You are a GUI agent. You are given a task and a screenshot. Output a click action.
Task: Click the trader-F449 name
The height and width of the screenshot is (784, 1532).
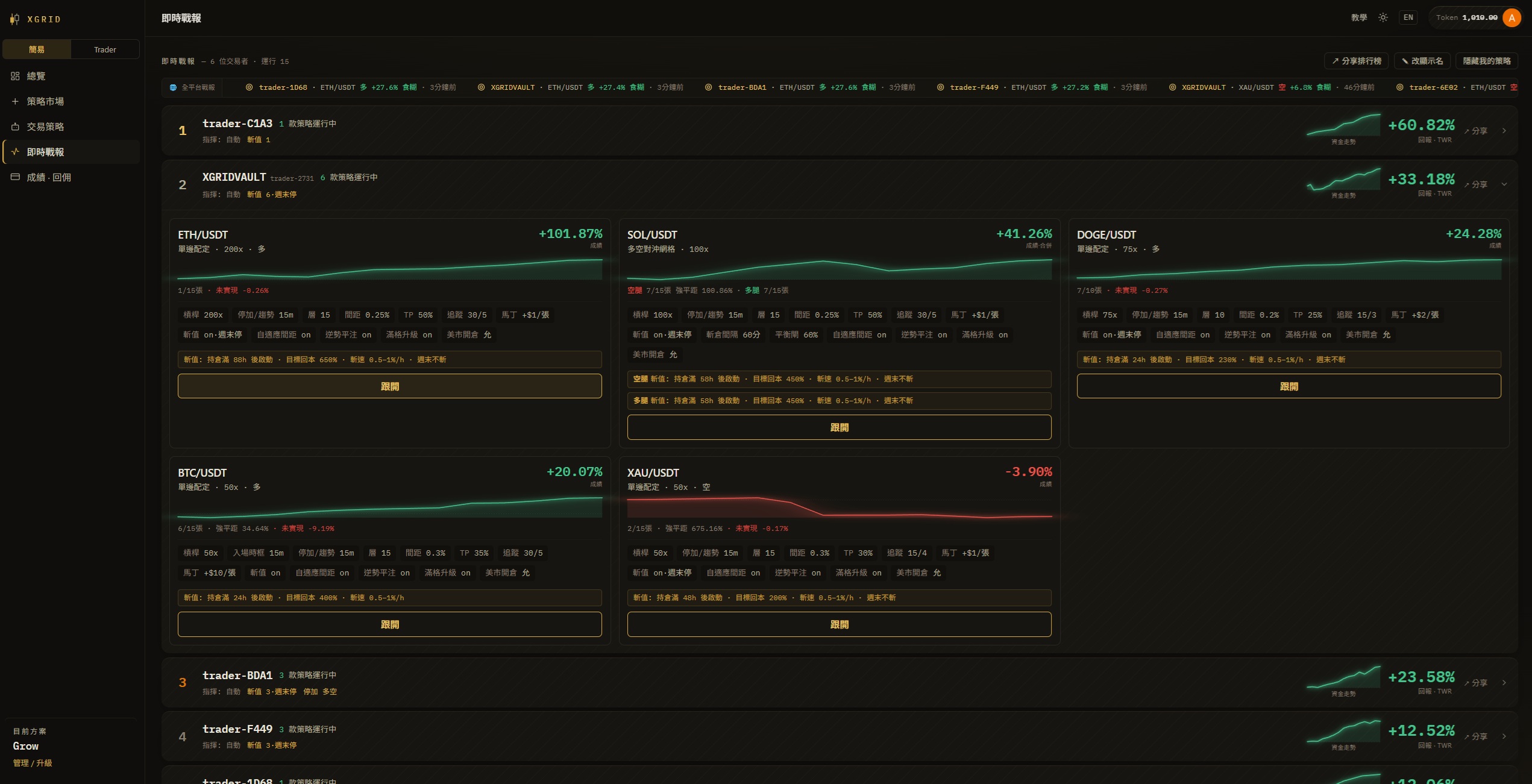click(x=237, y=729)
